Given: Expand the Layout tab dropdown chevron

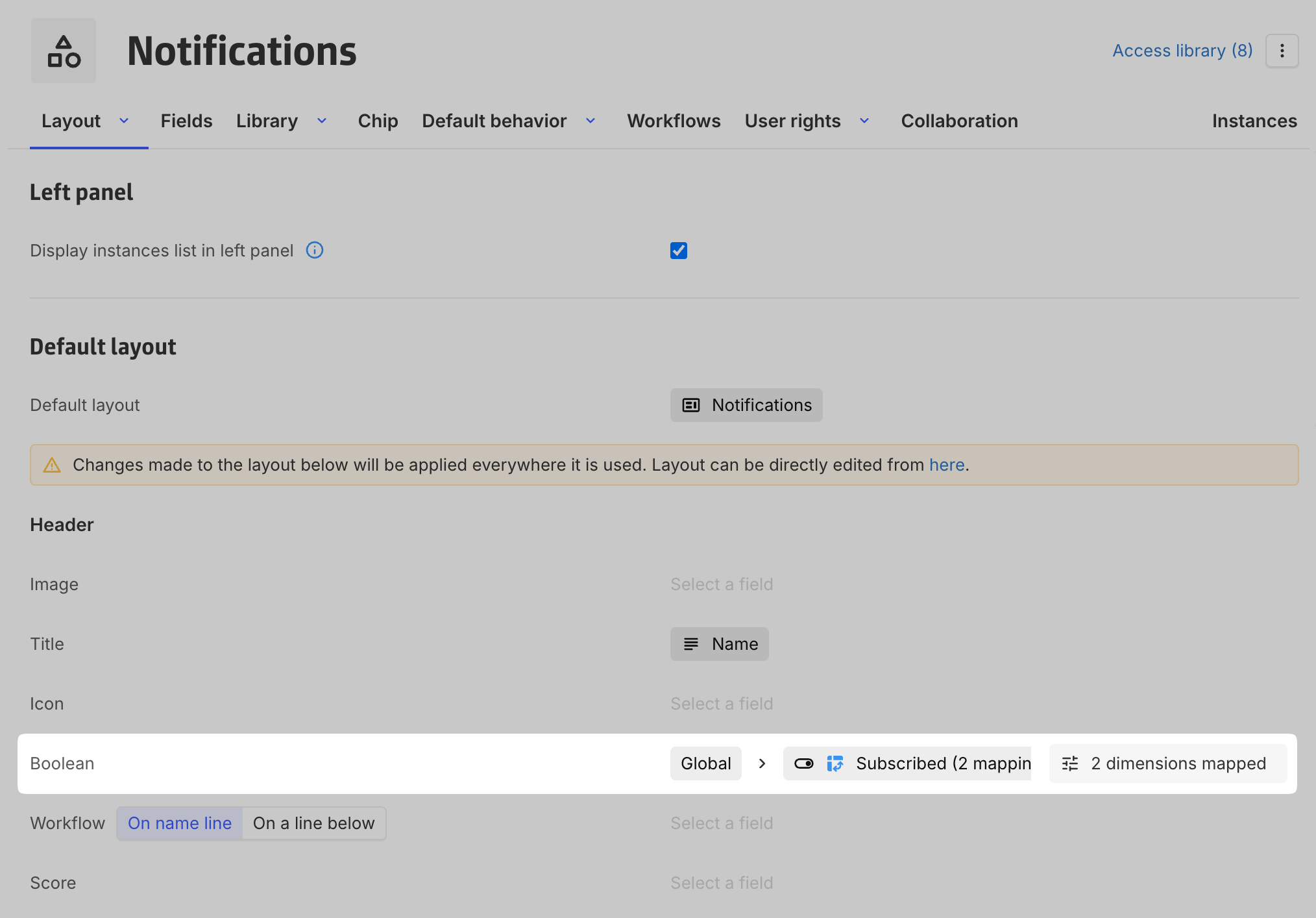Looking at the screenshot, I should tap(124, 121).
